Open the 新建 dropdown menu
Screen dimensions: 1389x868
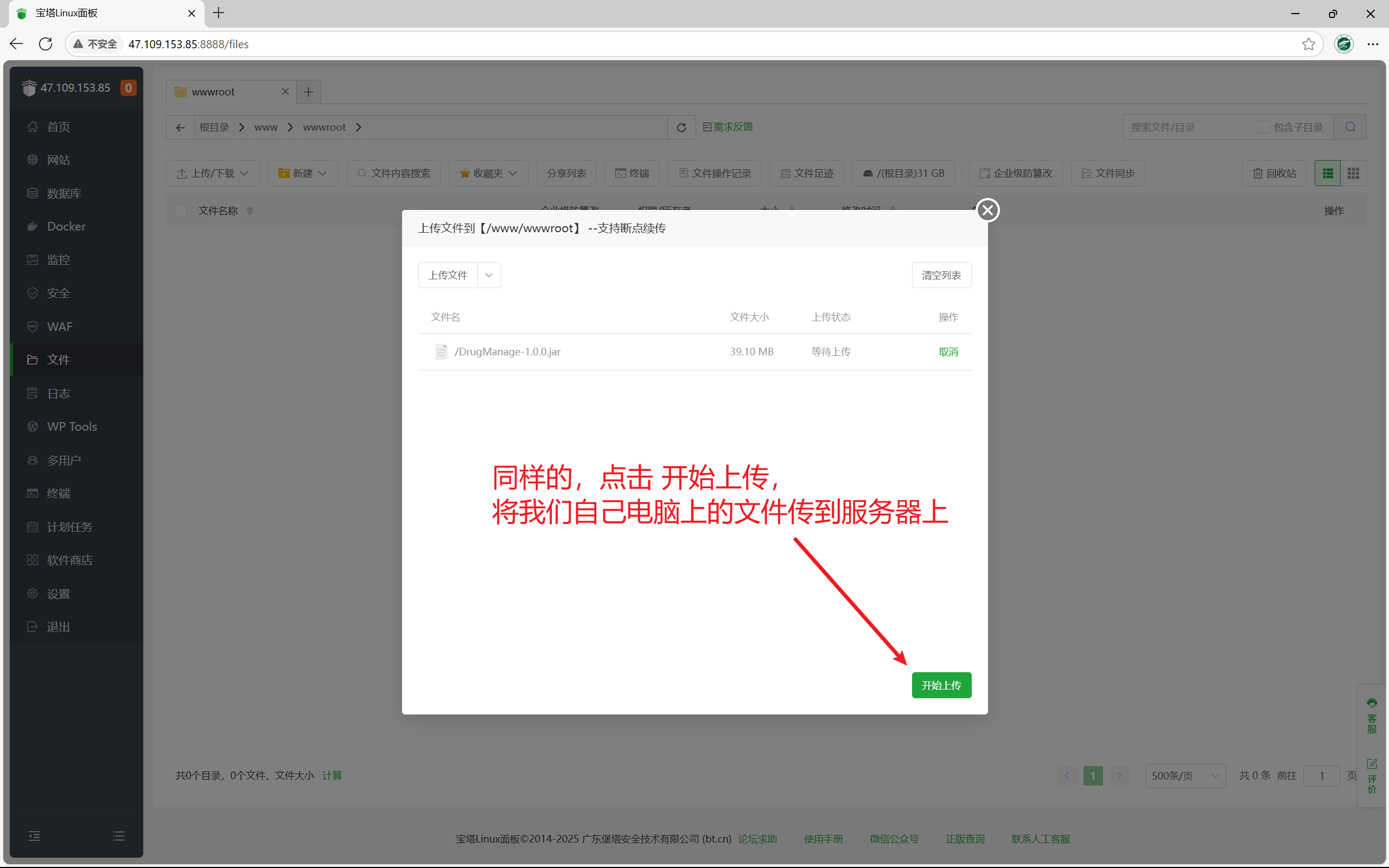(x=302, y=172)
